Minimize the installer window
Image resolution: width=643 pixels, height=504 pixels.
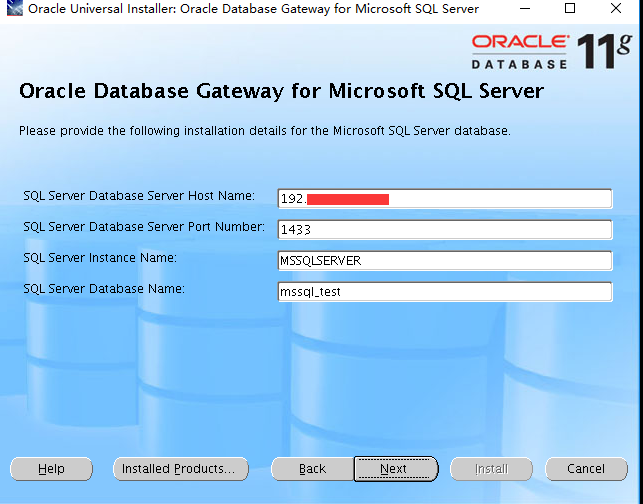525,9
